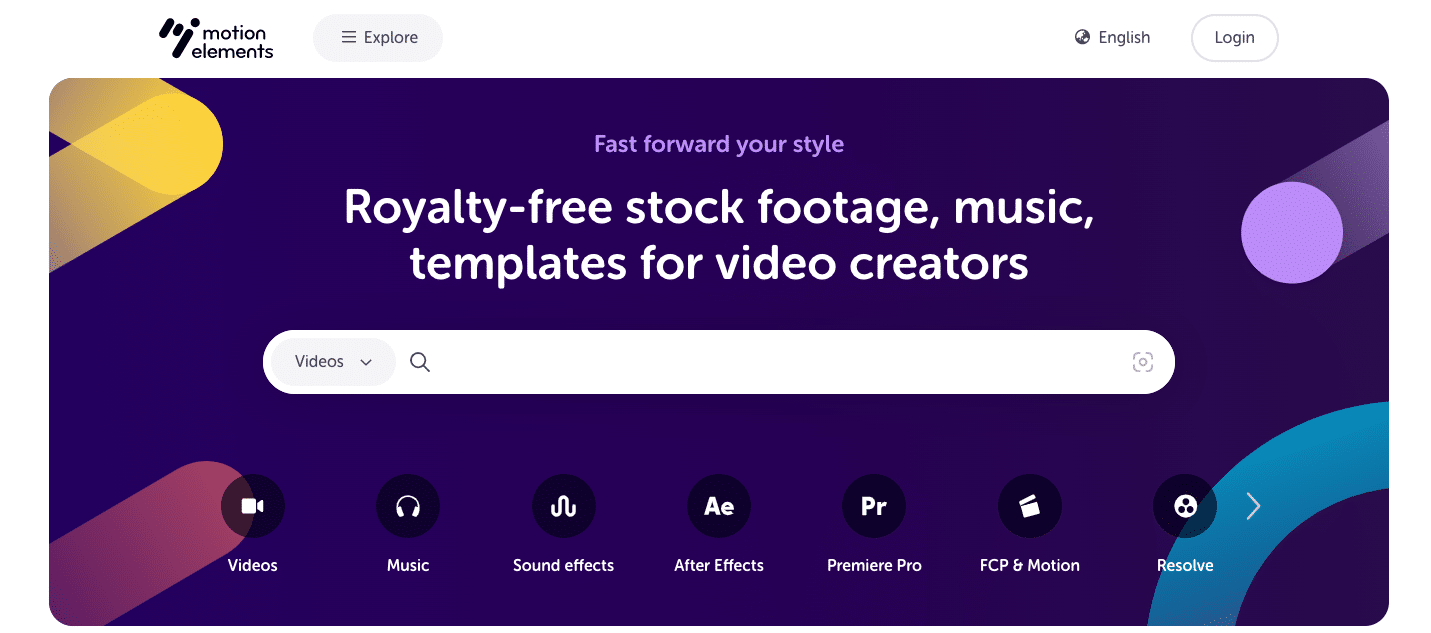Click the Sound effects waveform icon
The width and height of the screenshot is (1431, 633).
click(563, 506)
